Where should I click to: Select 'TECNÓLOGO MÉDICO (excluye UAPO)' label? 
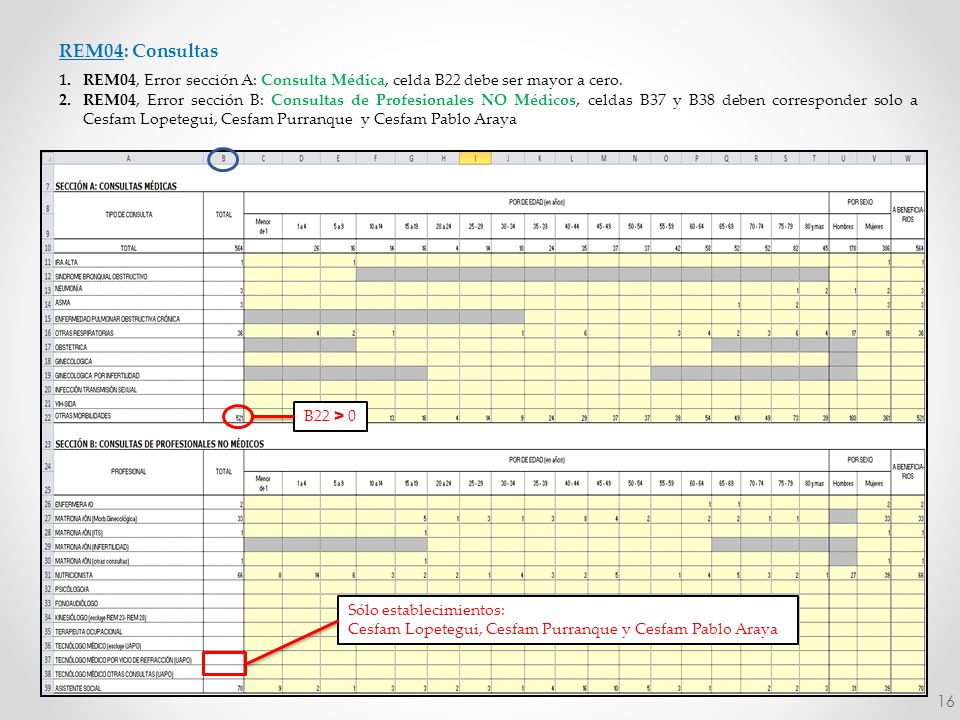pos(98,646)
